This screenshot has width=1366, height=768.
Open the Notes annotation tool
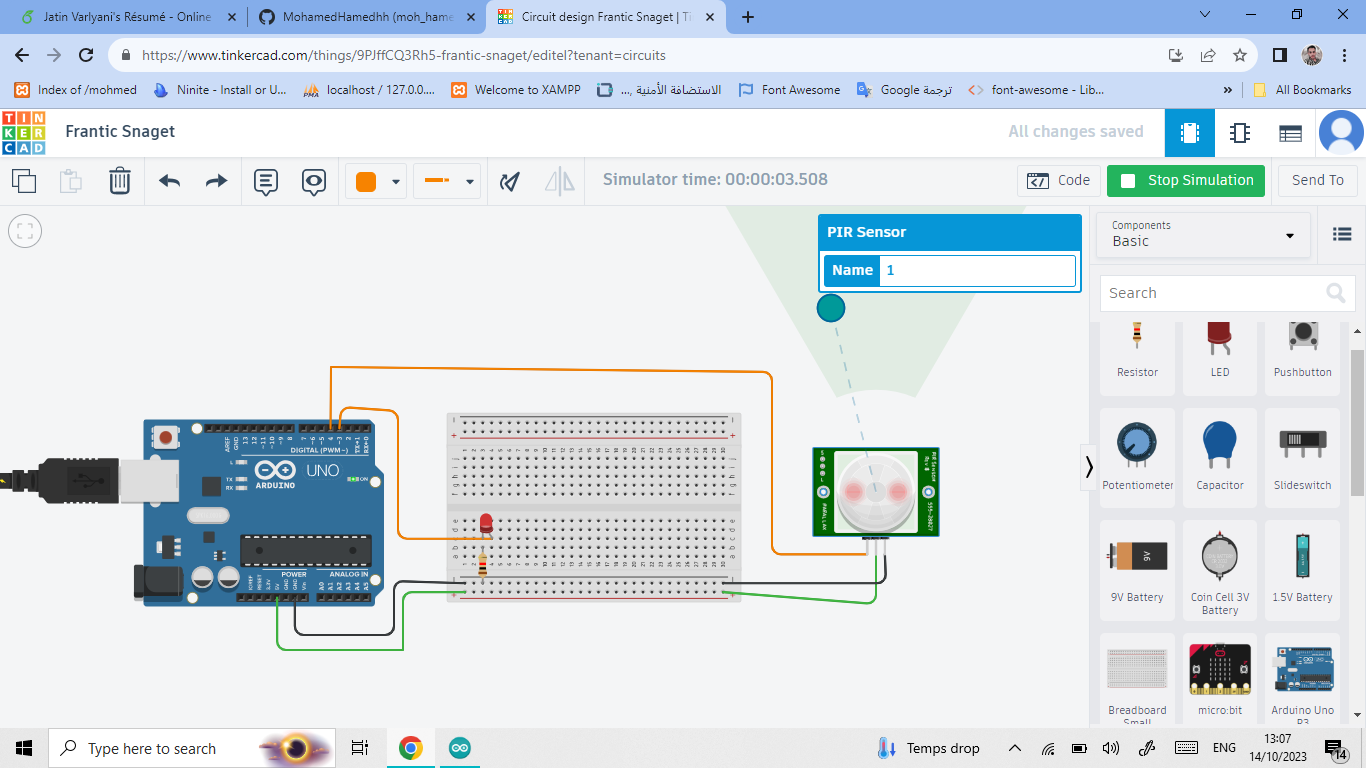(264, 181)
